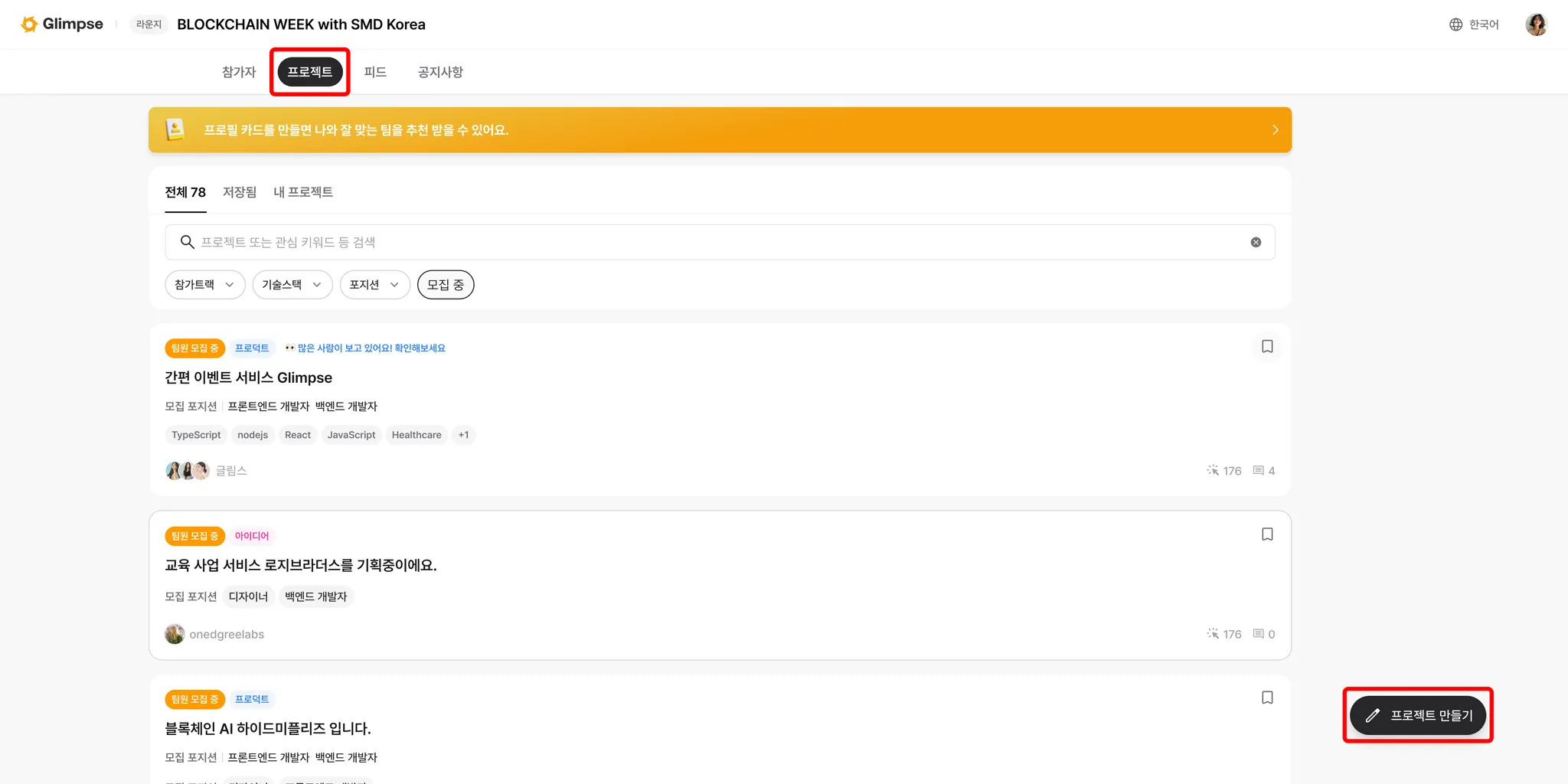Image resolution: width=1568 pixels, height=784 pixels.
Task: Bookmark the 로지브라더스 education project
Action: (1267, 534)
